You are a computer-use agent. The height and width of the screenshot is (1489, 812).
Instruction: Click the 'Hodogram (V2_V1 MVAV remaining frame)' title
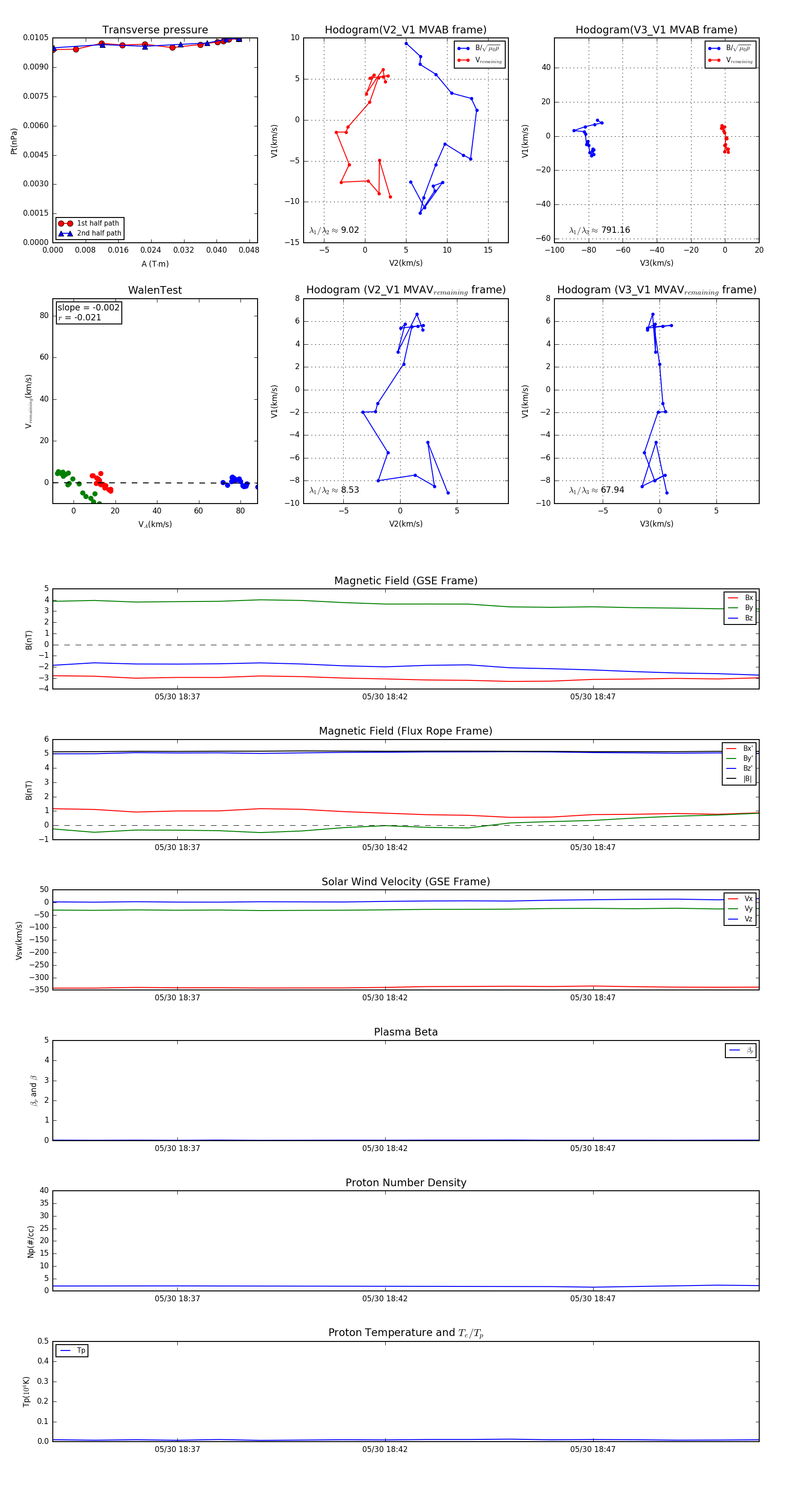[x=406, y=290]
